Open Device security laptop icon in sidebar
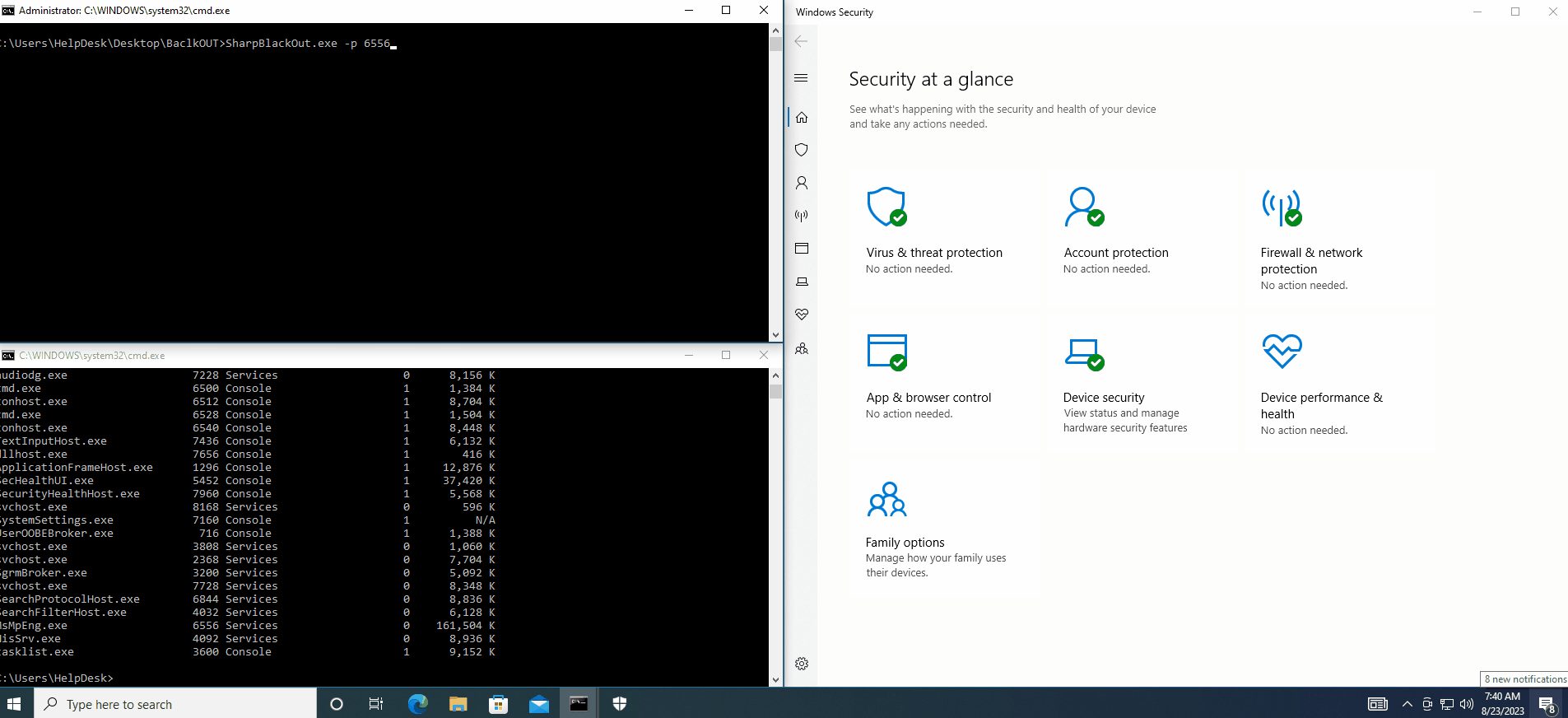 pyautogui.click(x=802, y=282)
